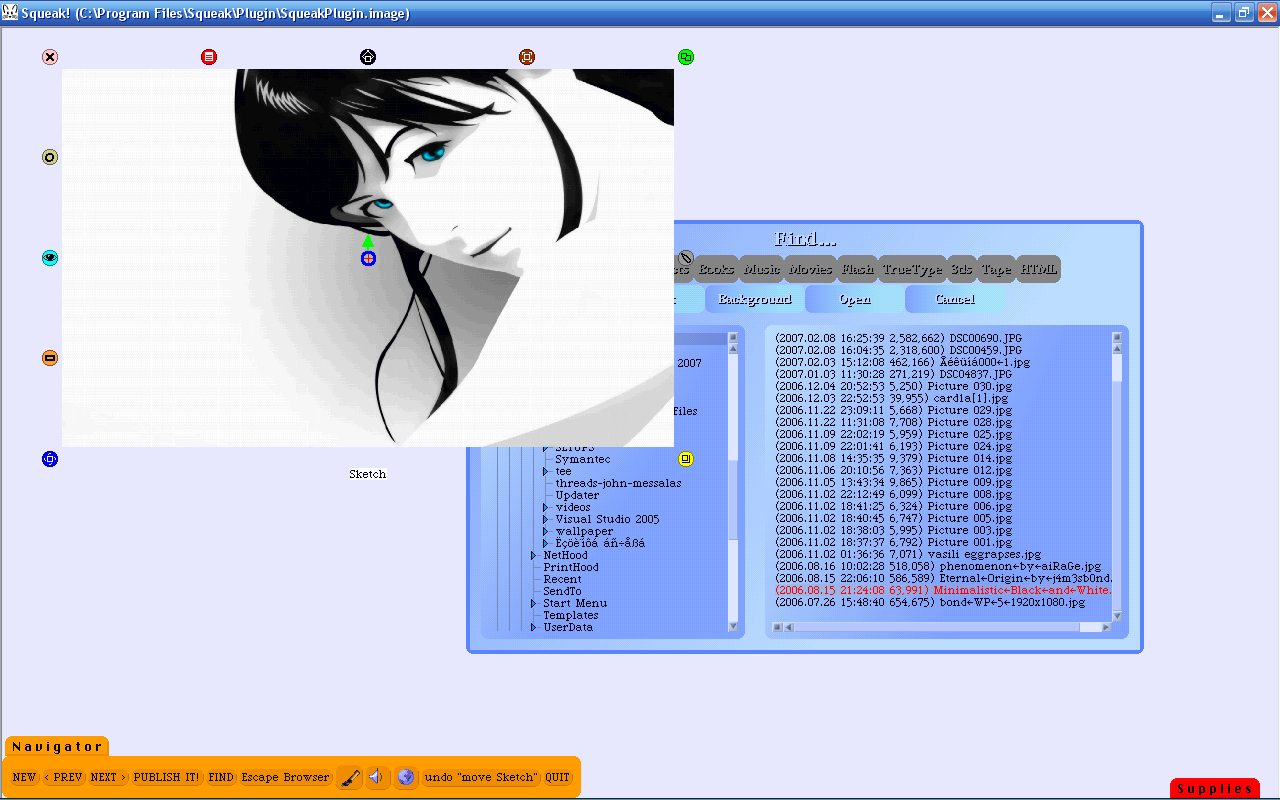Click the Navigator flap tab

[57, 746]
